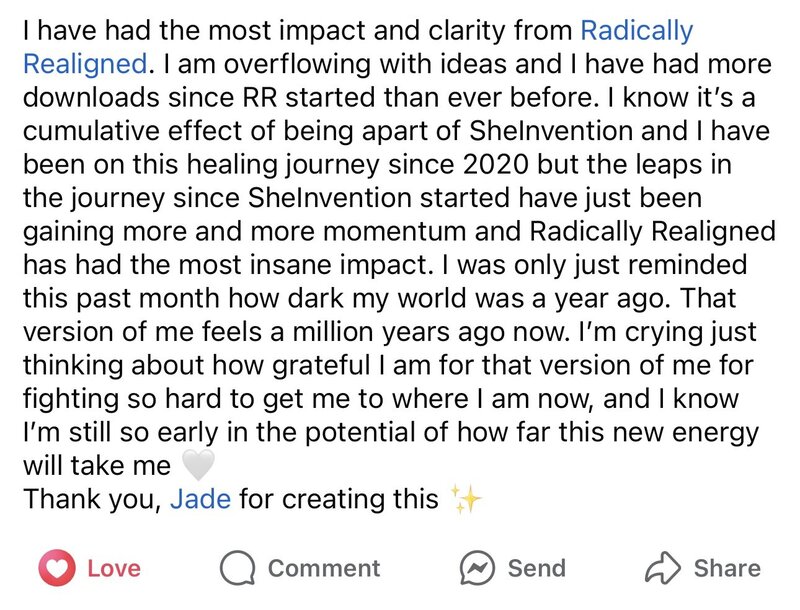Open the blue 'Realigned' link on second line
The width and height of the screenshot is (800, 610).
pyautogui.click(x=85, y=64)
